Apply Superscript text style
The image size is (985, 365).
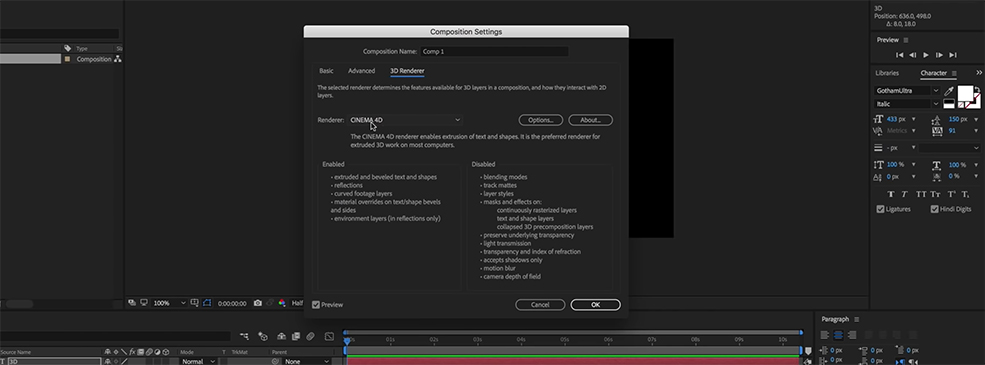point(952,194)
